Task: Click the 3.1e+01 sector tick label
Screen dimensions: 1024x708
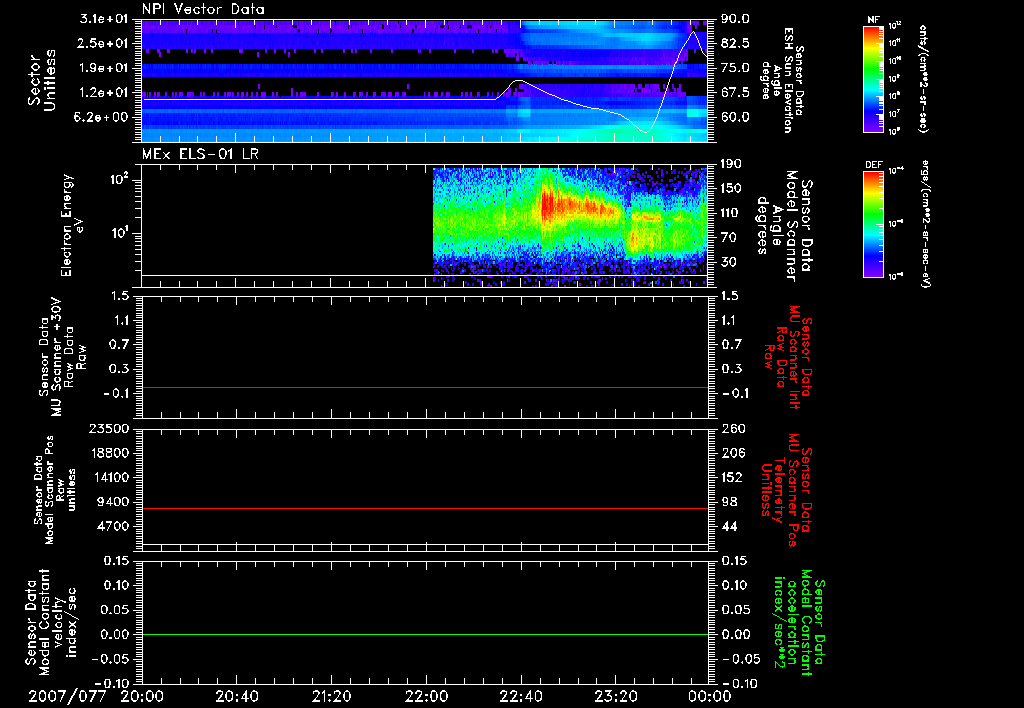Action: pyautogui.click(x=105, y=19)
